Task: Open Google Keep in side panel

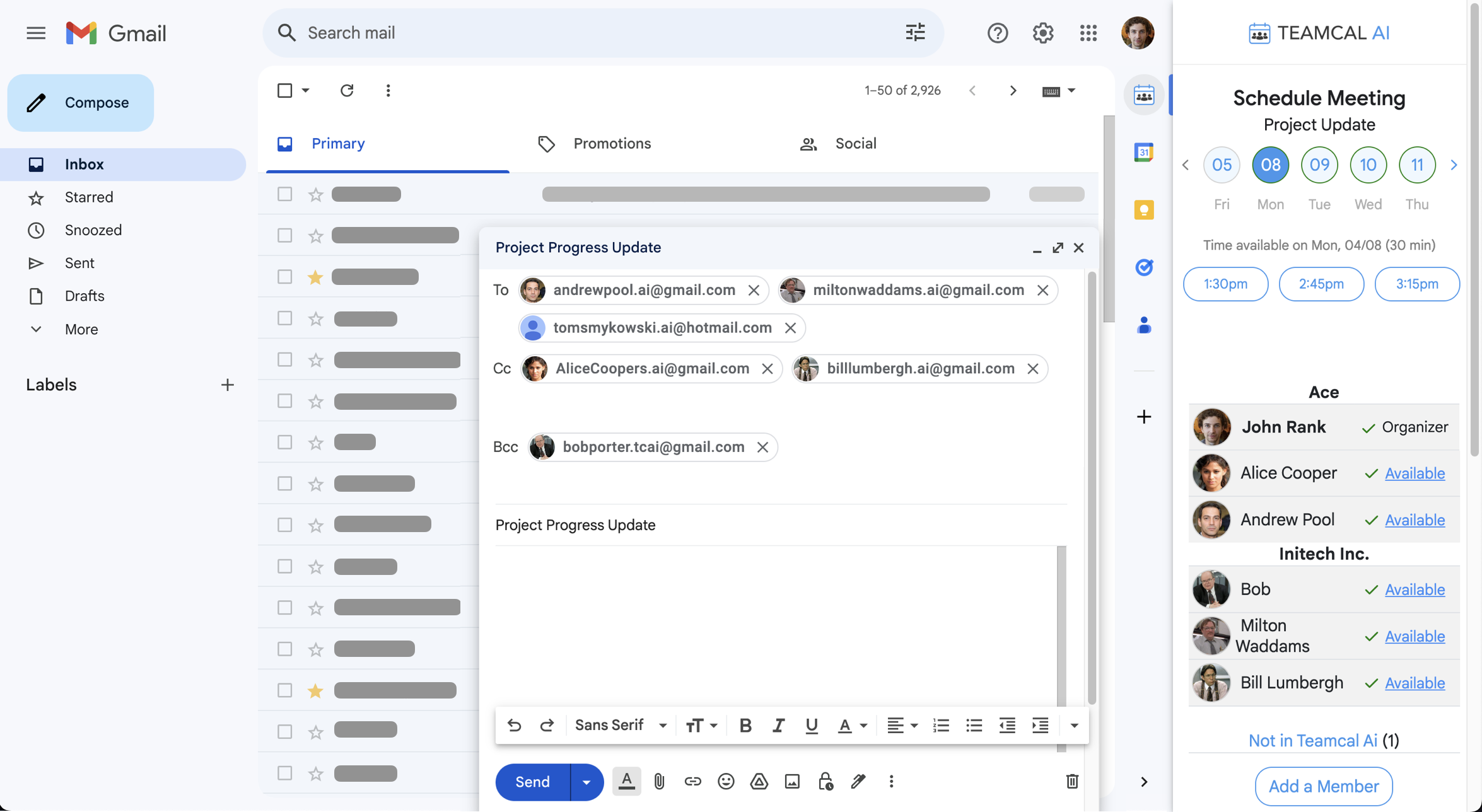Action: coord(1143,209)
